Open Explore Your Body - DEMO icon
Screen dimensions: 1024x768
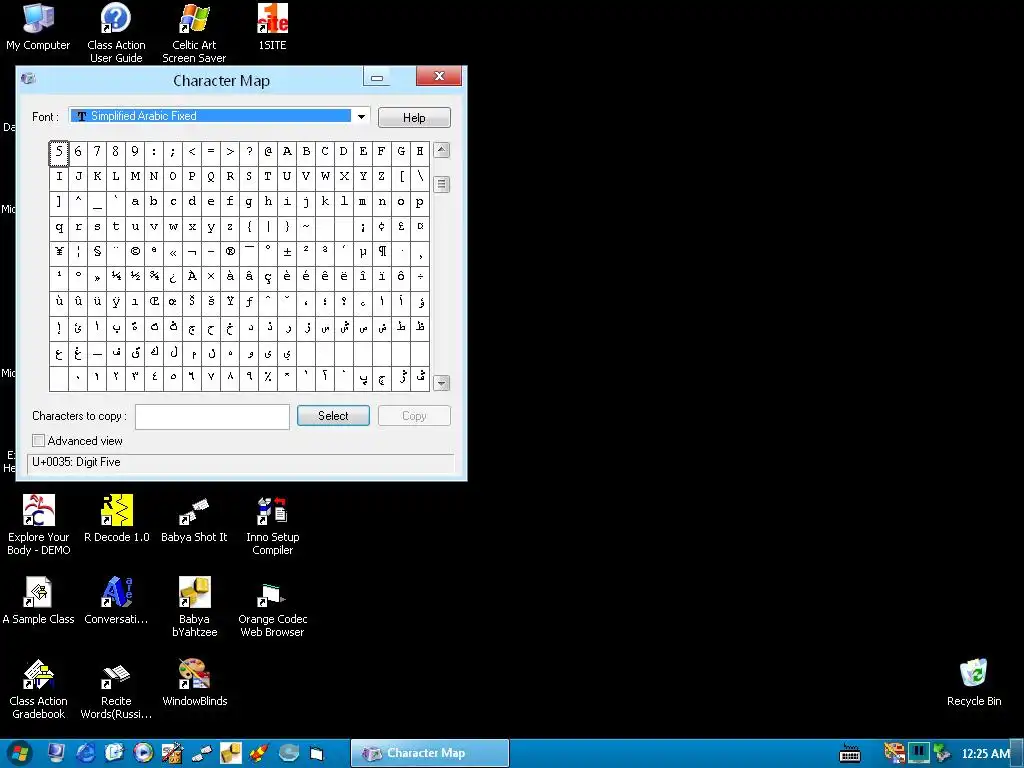click(39, 524)
